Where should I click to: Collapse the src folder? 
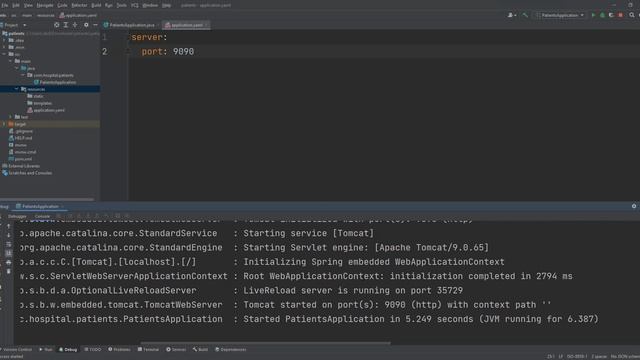(5, 54)
